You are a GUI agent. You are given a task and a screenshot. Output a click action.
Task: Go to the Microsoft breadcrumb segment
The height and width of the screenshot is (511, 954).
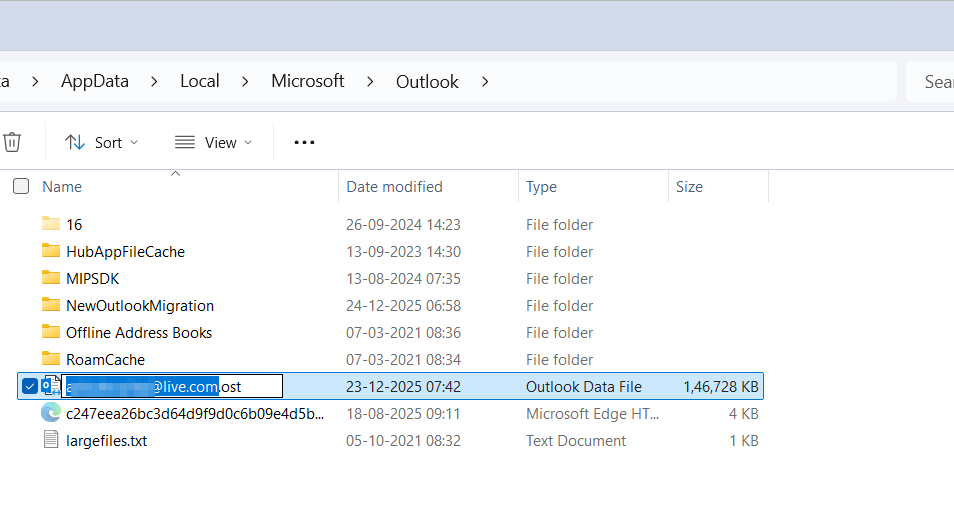tap(308, 81)
